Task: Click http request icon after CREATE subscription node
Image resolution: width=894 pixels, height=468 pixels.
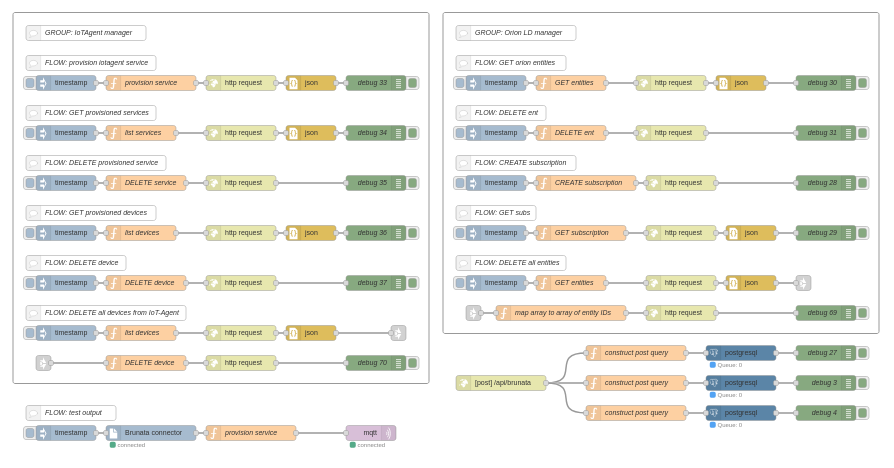Action: point(653,183)
